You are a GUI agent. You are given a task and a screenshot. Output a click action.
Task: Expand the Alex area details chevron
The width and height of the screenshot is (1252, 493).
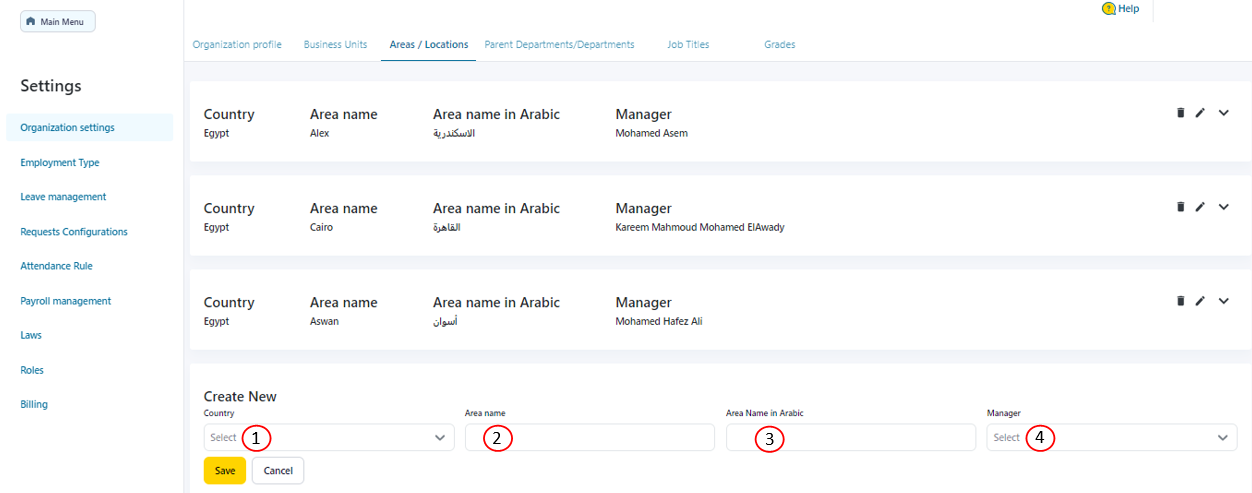point(1223,113)
